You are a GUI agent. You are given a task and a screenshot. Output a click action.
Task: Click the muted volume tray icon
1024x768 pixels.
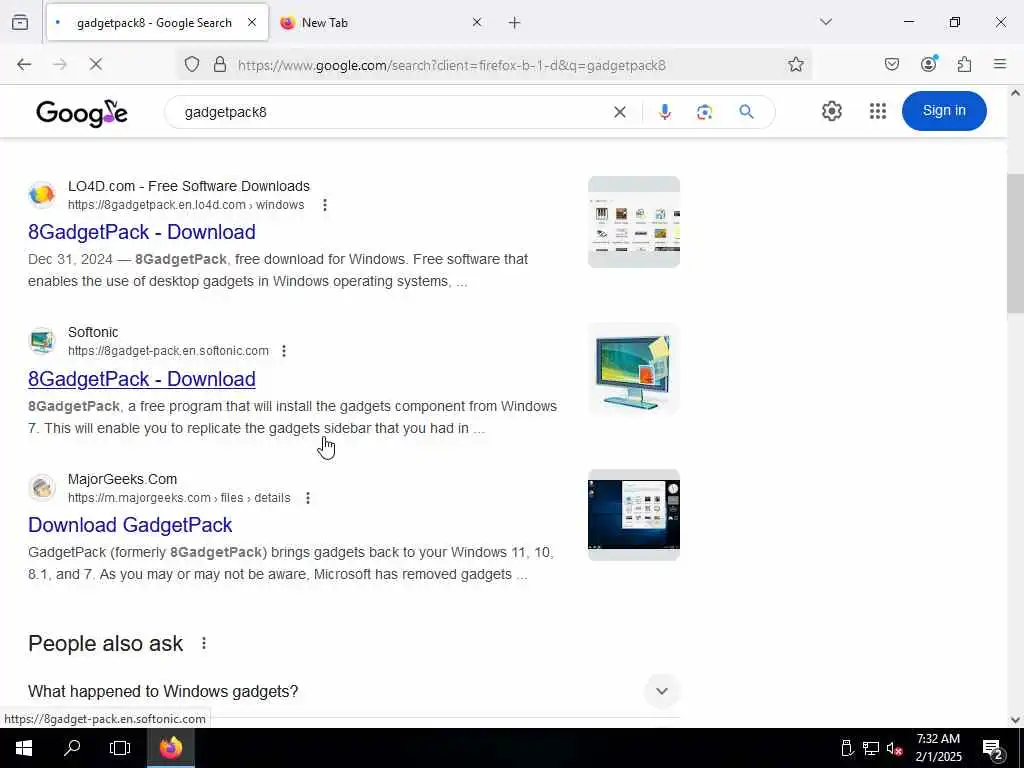[894, 748]
